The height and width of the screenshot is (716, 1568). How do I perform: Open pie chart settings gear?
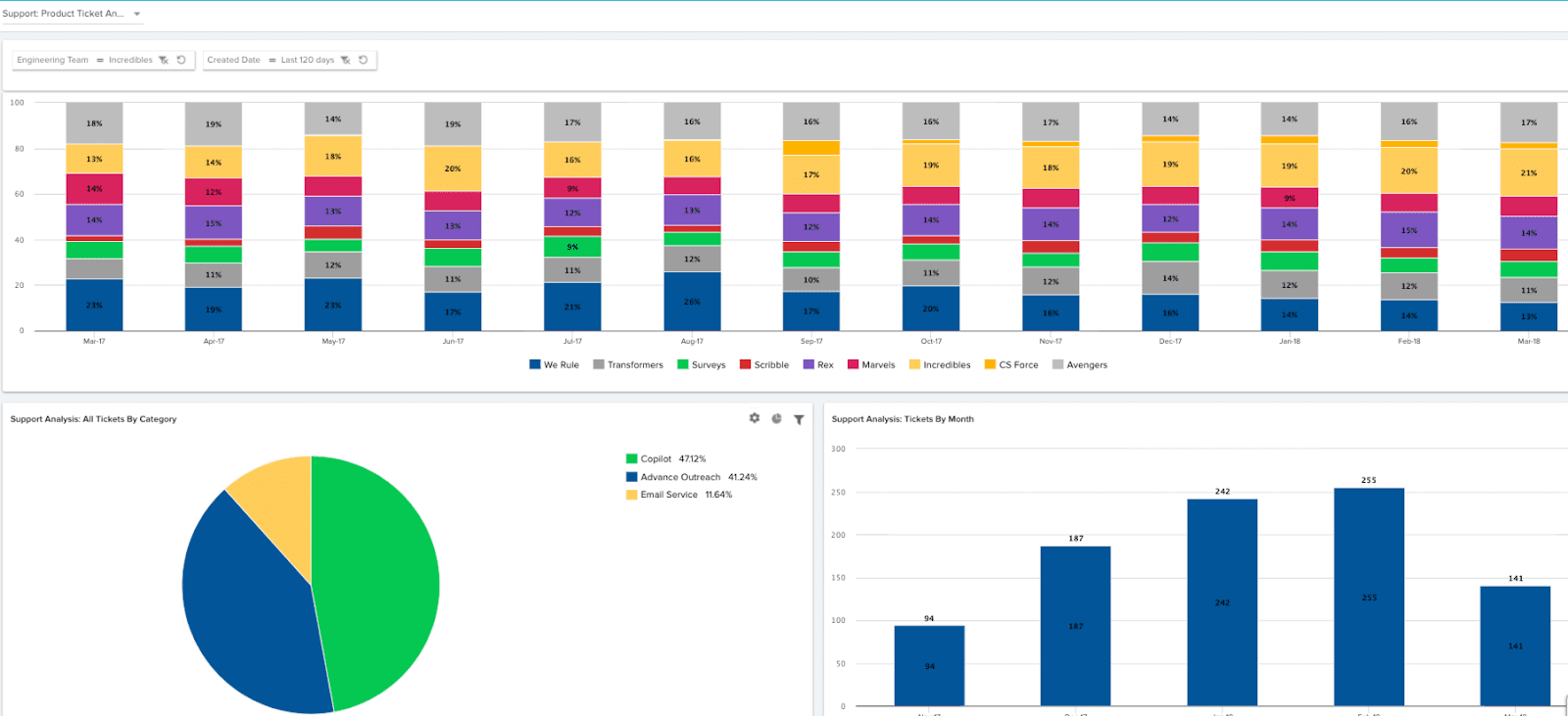coord(755,418)
